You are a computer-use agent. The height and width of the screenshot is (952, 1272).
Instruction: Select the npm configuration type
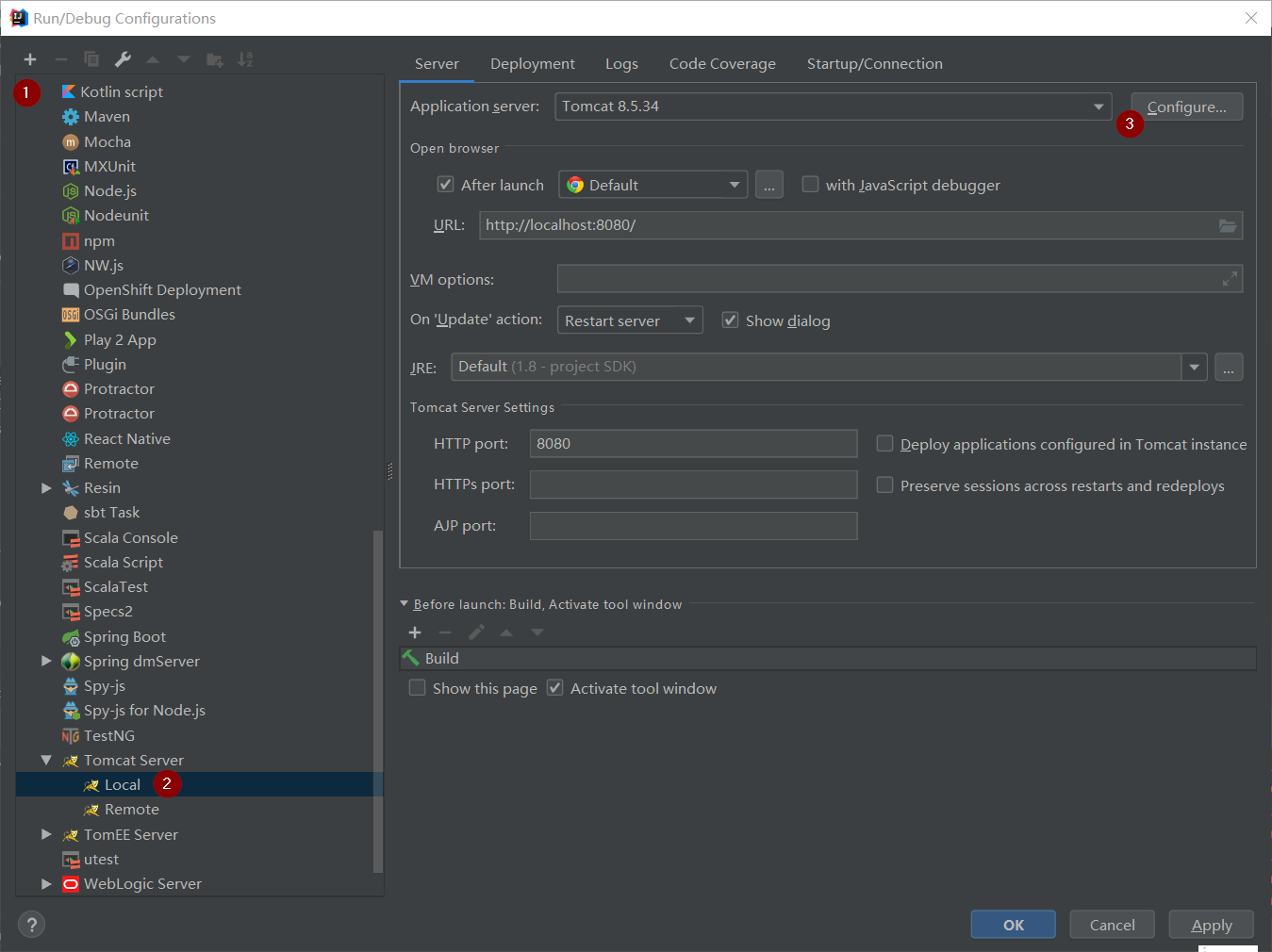click(99, 240)
